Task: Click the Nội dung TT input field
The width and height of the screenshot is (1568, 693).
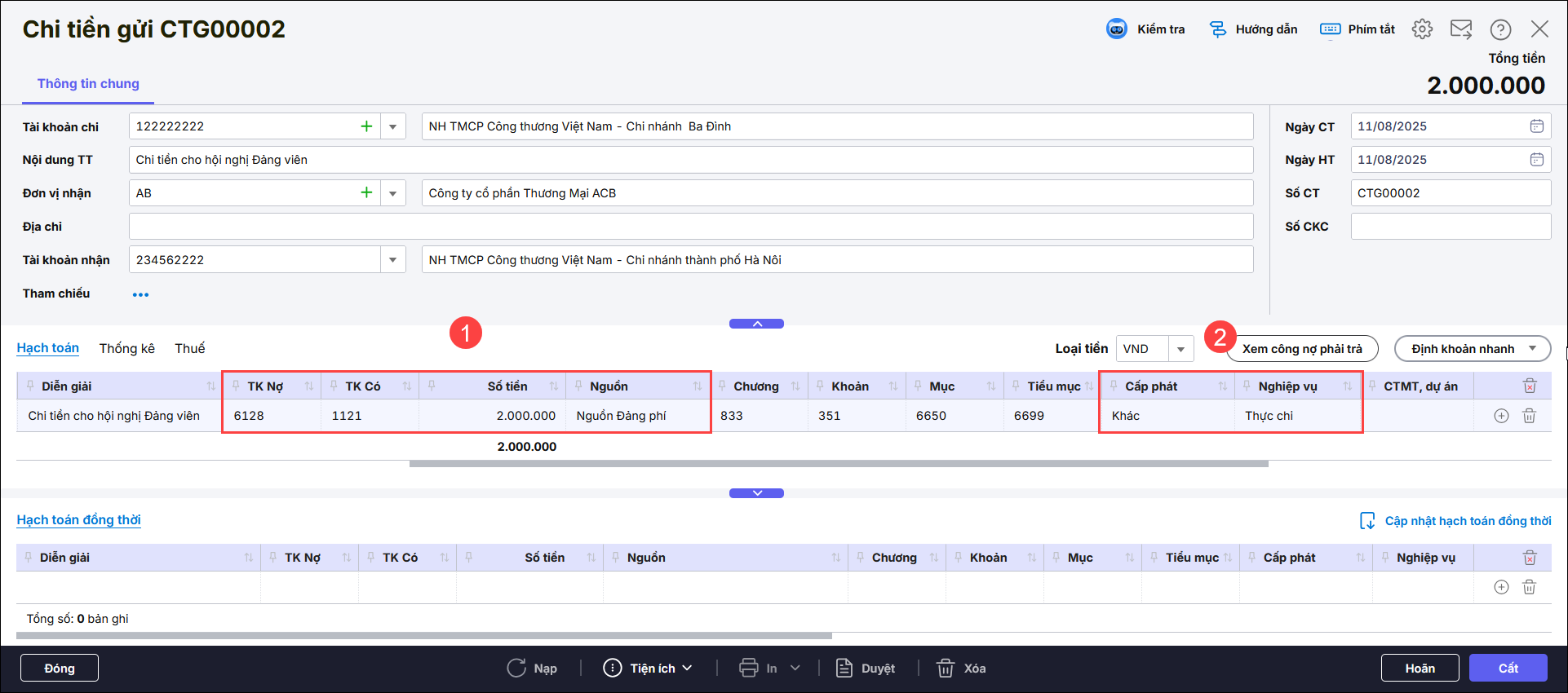Action: point(690,160)
